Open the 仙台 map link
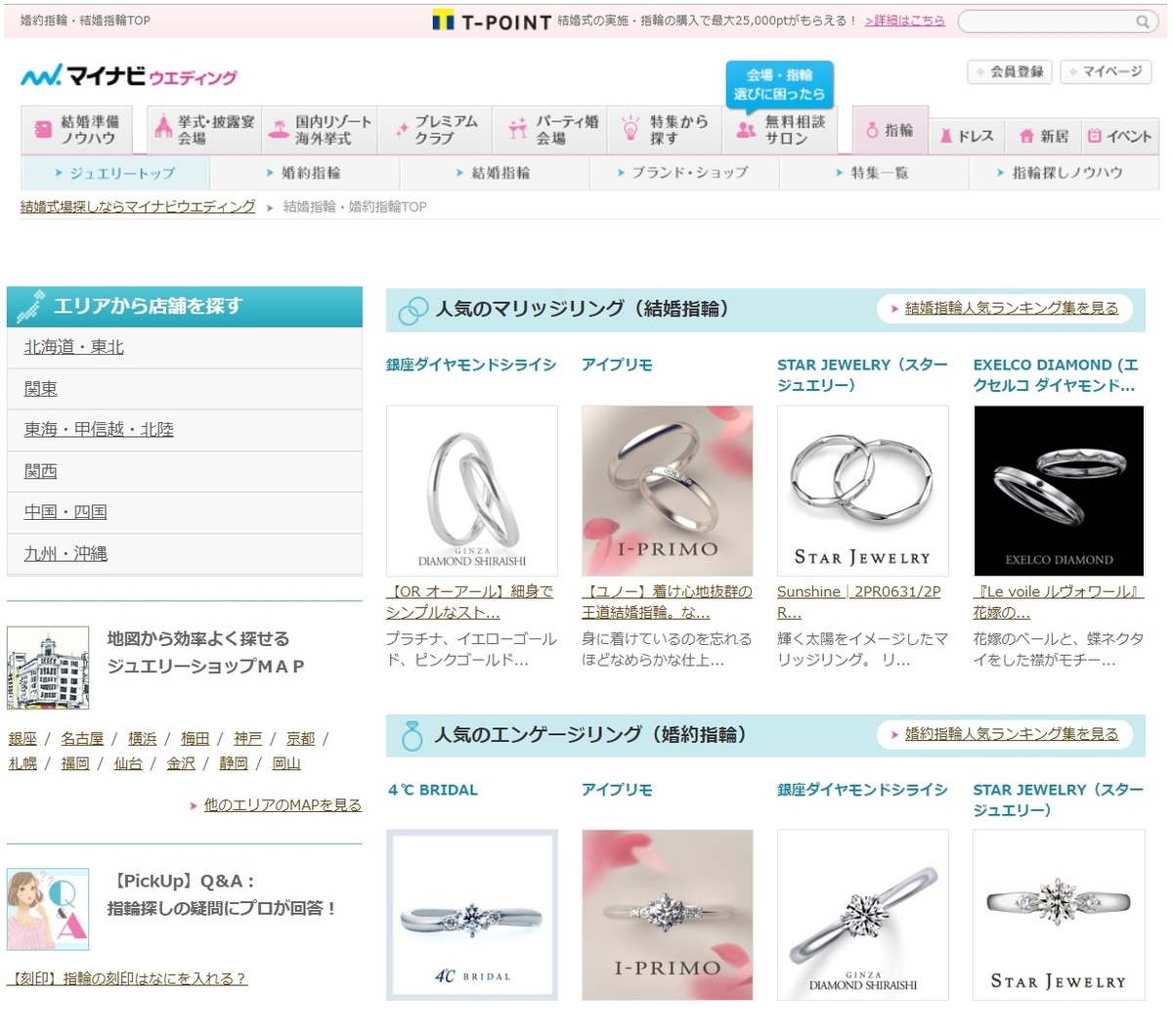 pyautogui.click(x=128, y=763)
